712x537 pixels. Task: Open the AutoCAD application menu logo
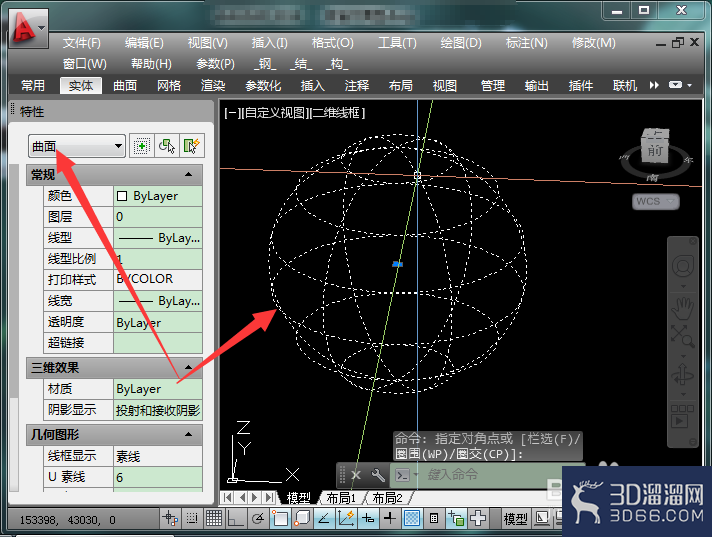(28, 29)
